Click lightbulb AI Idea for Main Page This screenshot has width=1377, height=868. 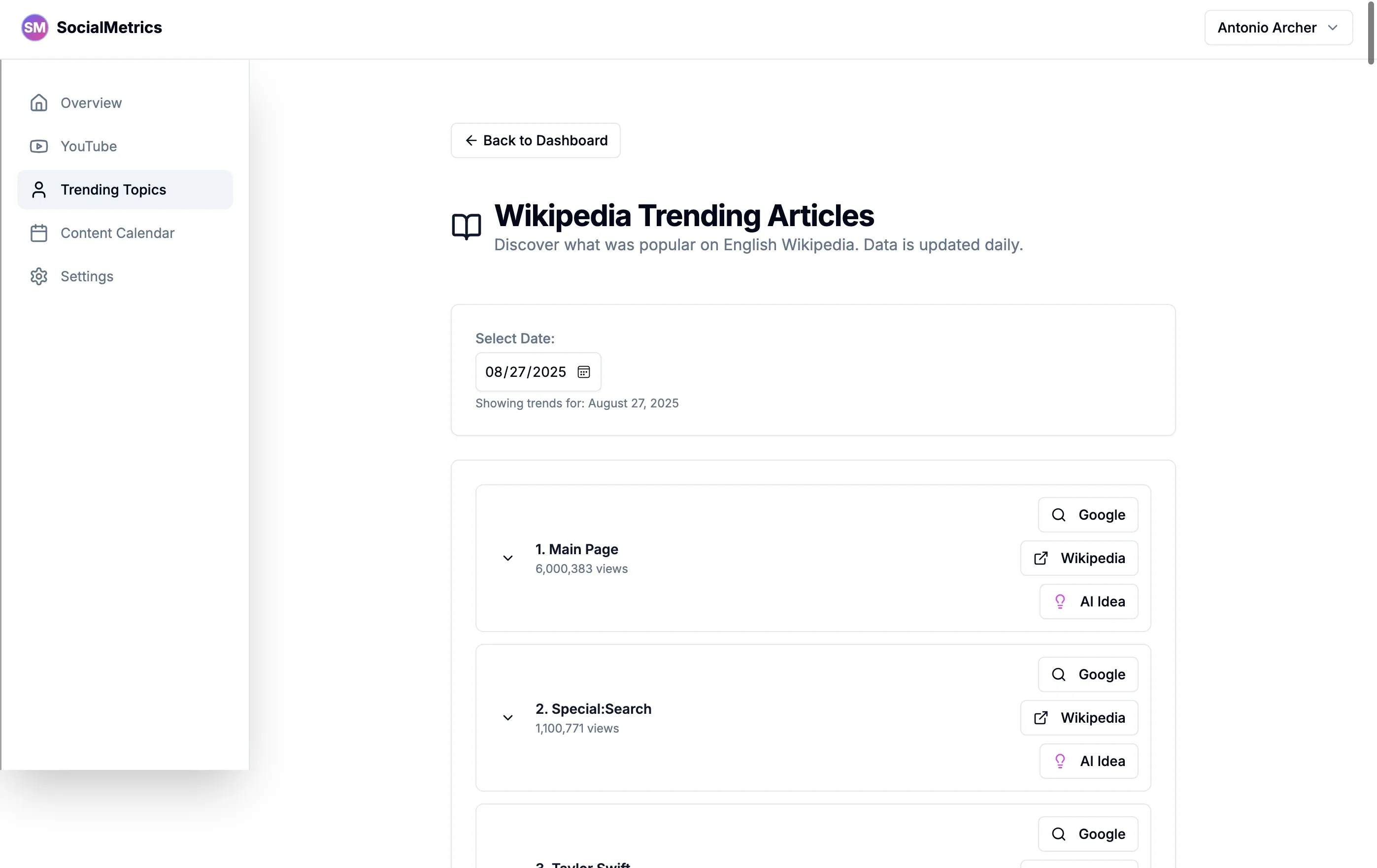point(1088,601)
